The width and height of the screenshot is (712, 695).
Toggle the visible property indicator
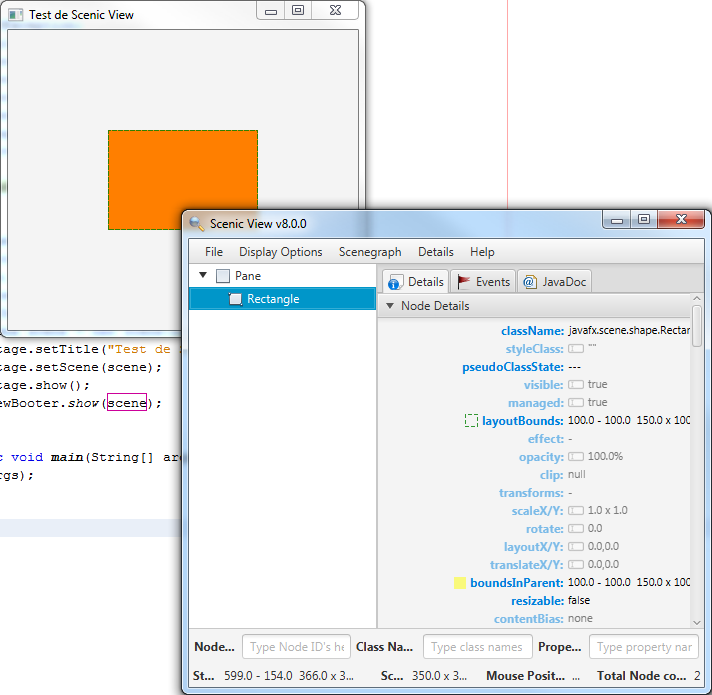point(576,385)
